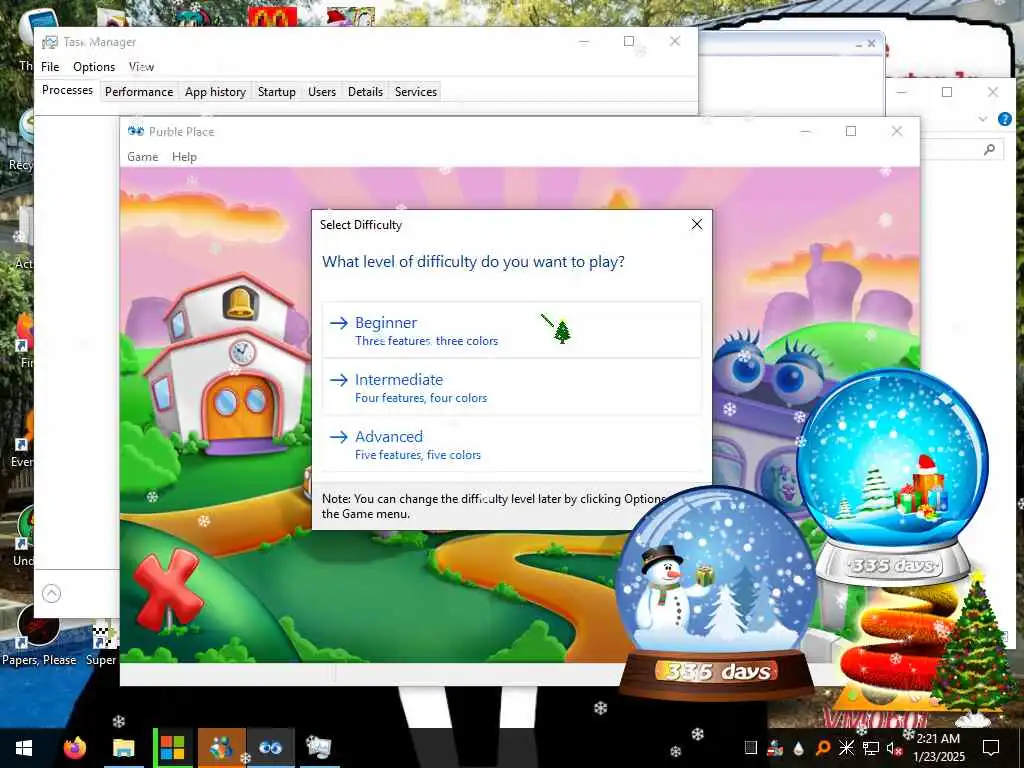Click the Purble Place eyes title icon
This screenshot has height=768, width=1024.
click(136, 131)
